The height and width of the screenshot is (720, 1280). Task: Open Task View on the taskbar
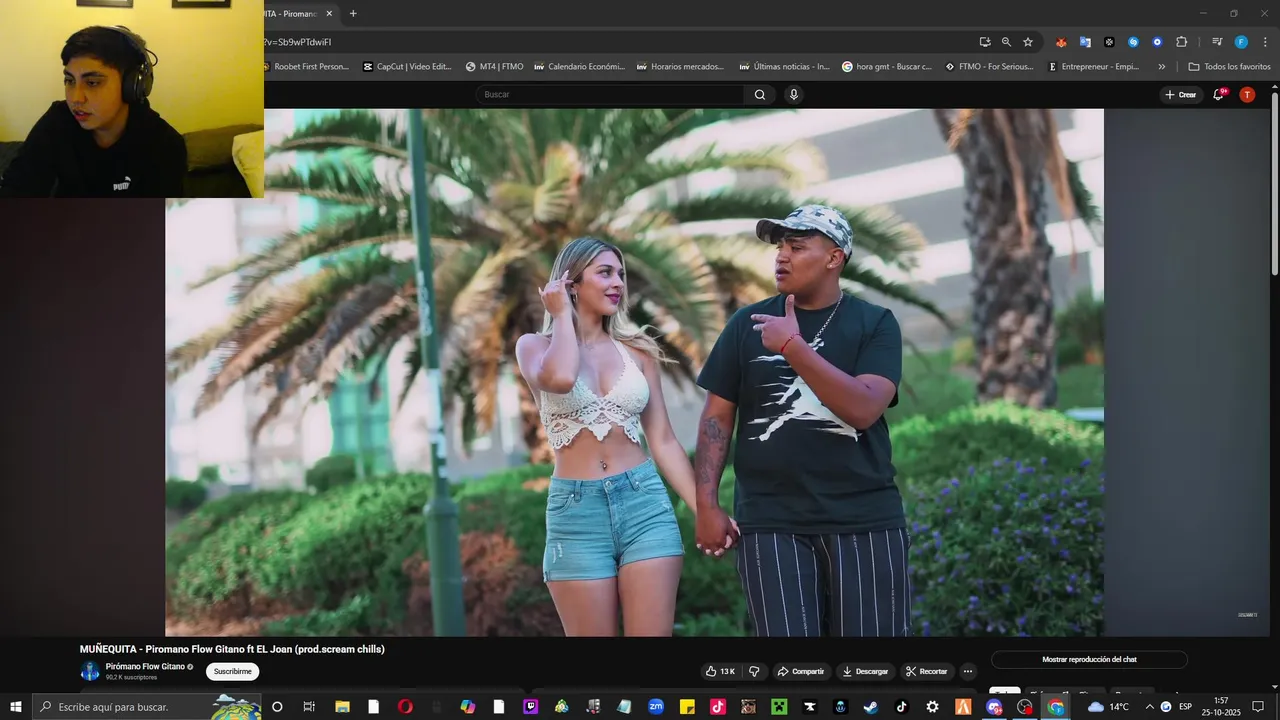(309, 707)
